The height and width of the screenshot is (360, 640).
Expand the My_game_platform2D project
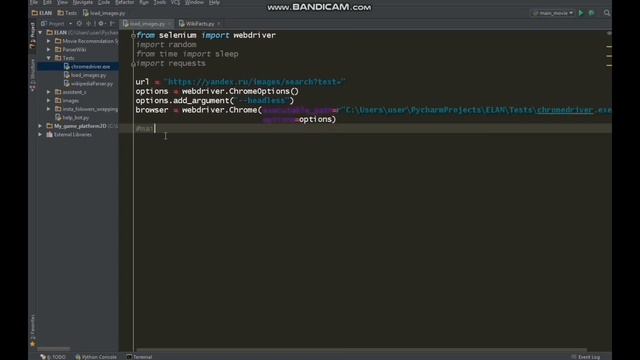coord(40,126)
